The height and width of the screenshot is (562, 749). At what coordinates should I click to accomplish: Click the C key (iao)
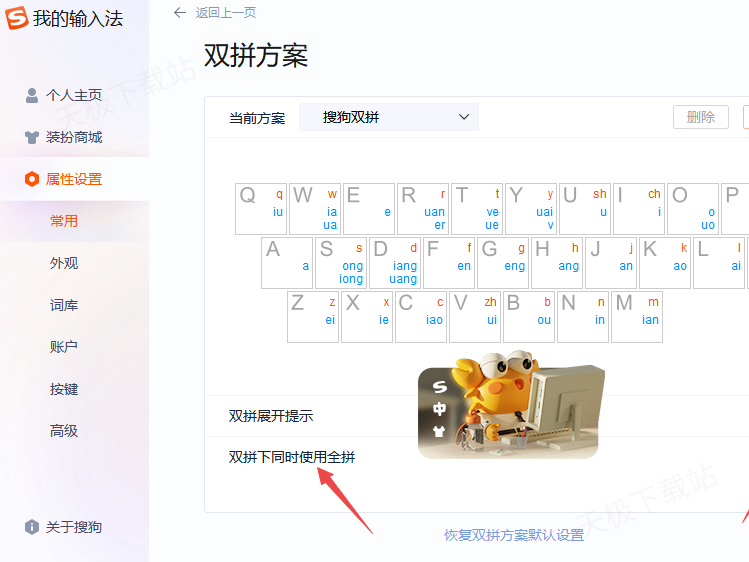click(x=421, y=317)
